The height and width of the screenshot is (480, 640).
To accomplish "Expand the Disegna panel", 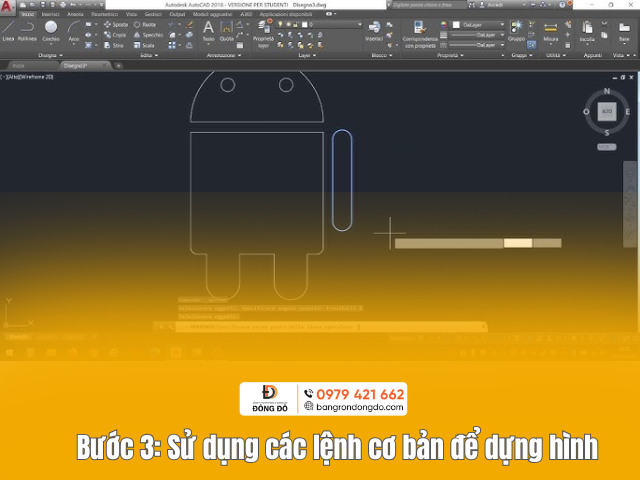I will coord(51,55).
